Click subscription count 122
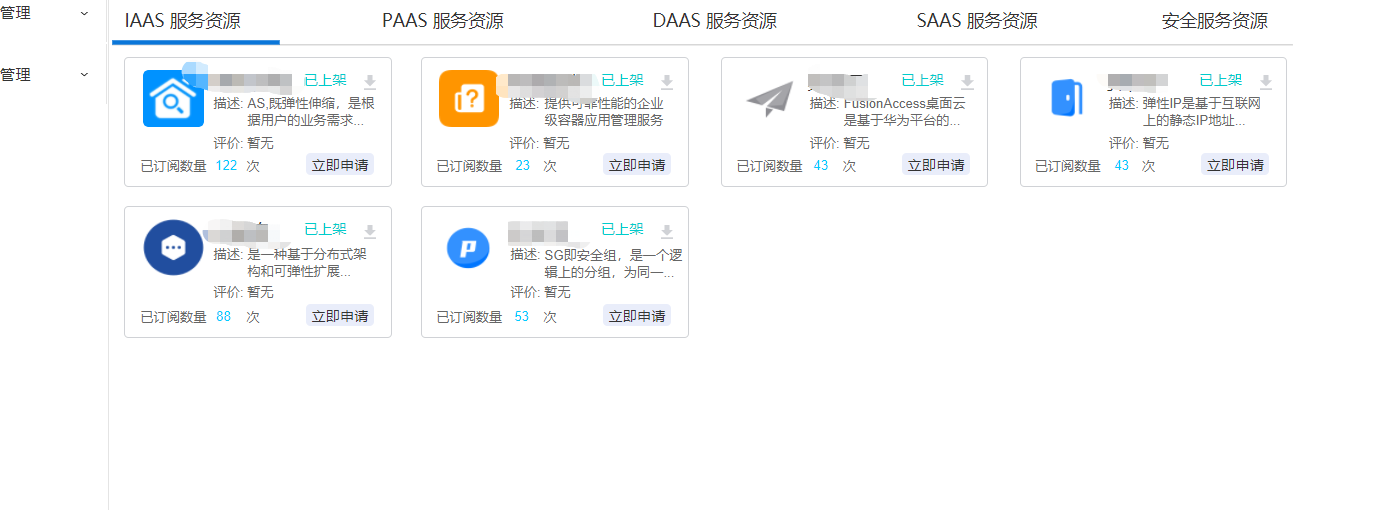1378x510 pixels. (x=227, y=166)
